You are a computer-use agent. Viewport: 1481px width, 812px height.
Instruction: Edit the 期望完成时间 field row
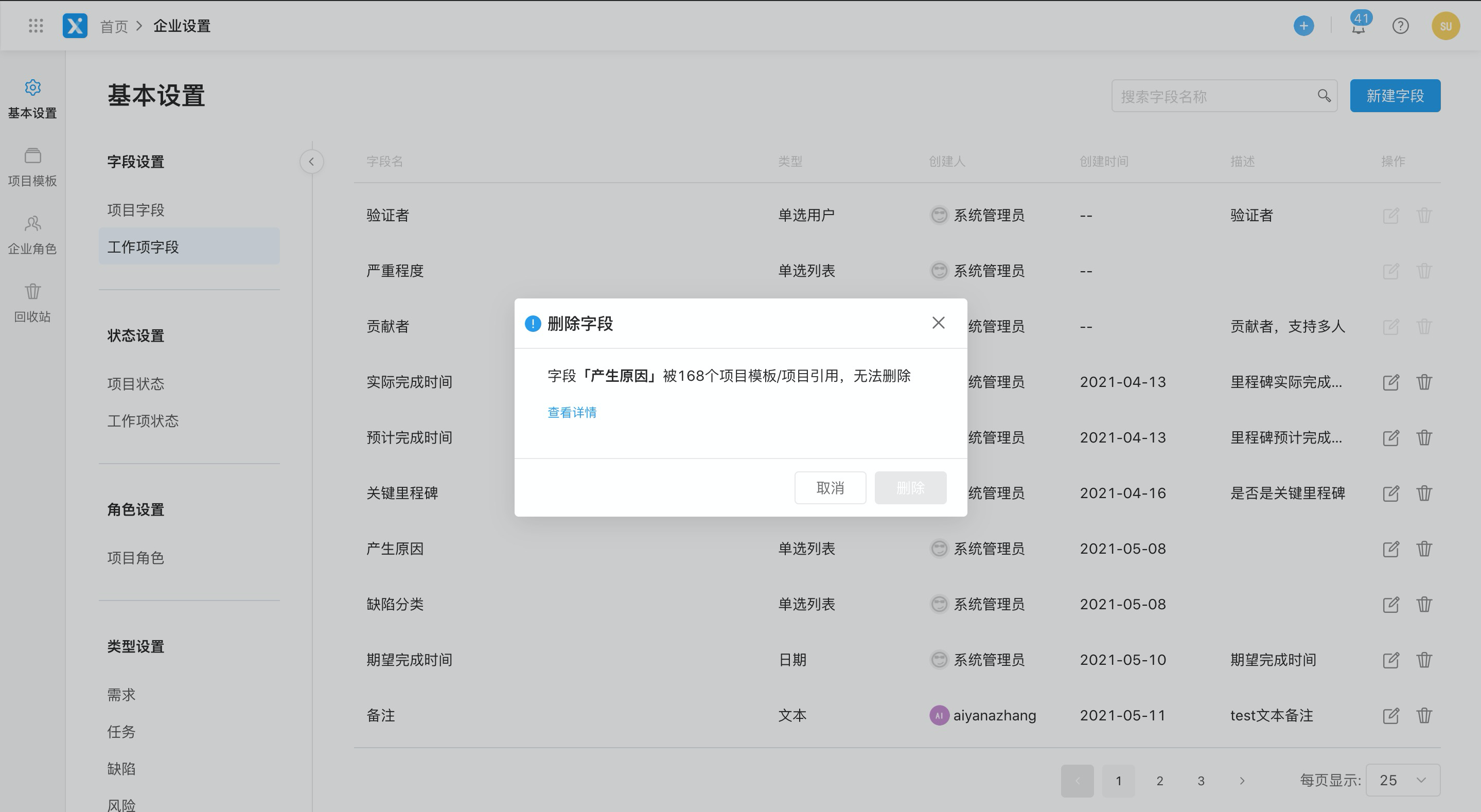coord(1390,660)
